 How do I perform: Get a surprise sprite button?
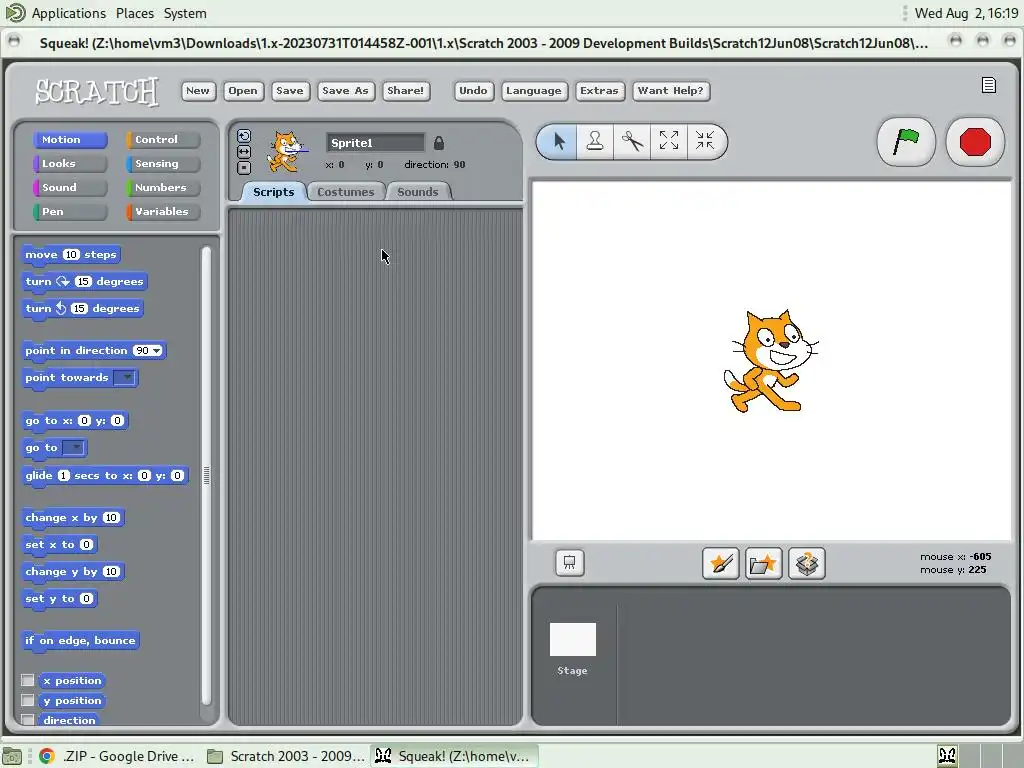tap(807, 563)
